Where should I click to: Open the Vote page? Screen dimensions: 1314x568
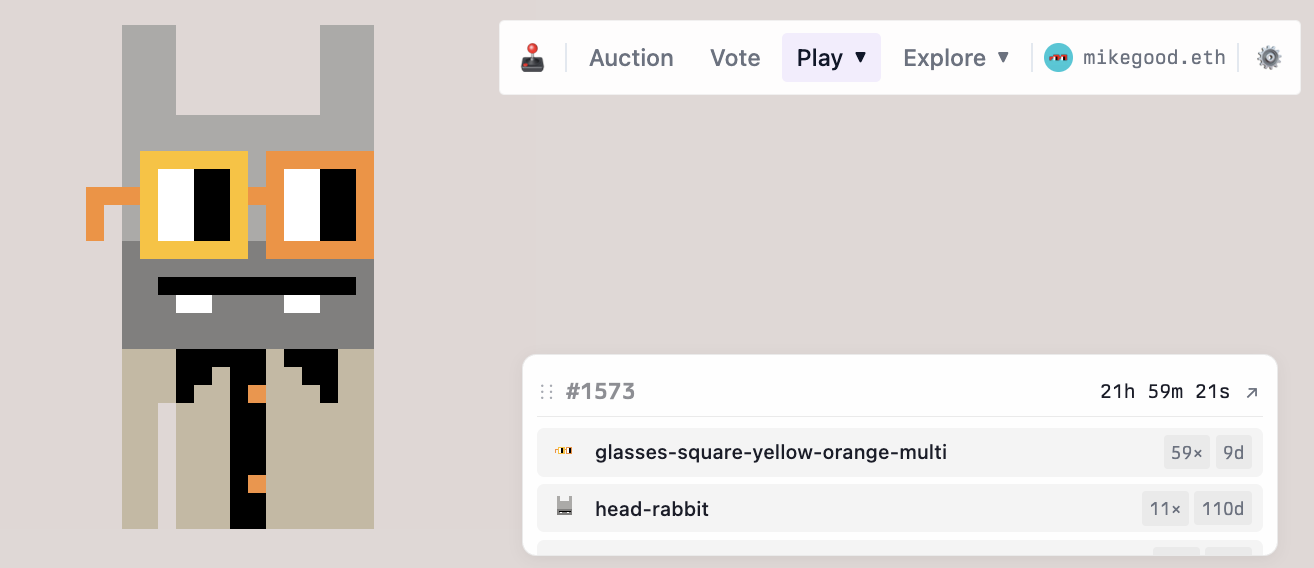[x=735, y=58]
